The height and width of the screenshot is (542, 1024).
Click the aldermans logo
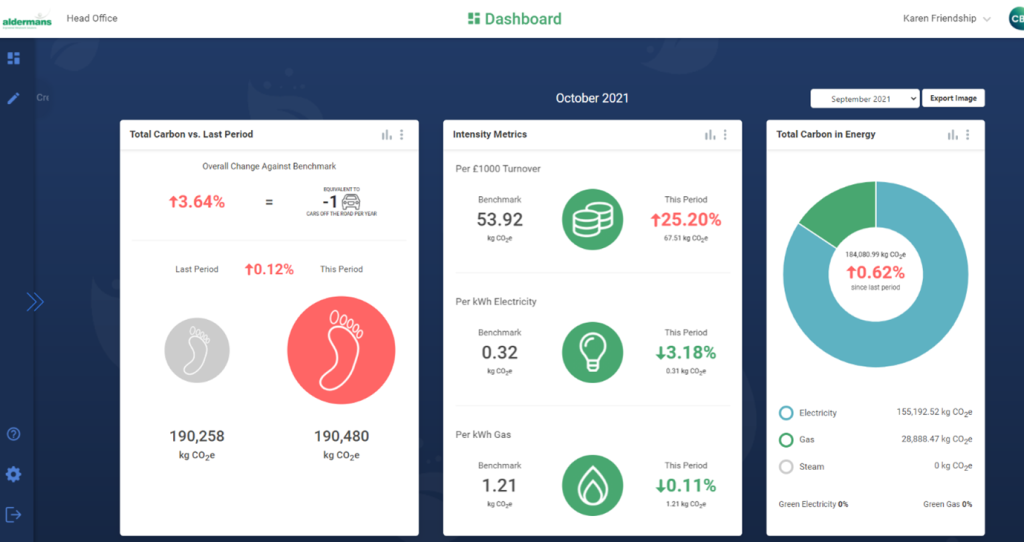[27, 19]
